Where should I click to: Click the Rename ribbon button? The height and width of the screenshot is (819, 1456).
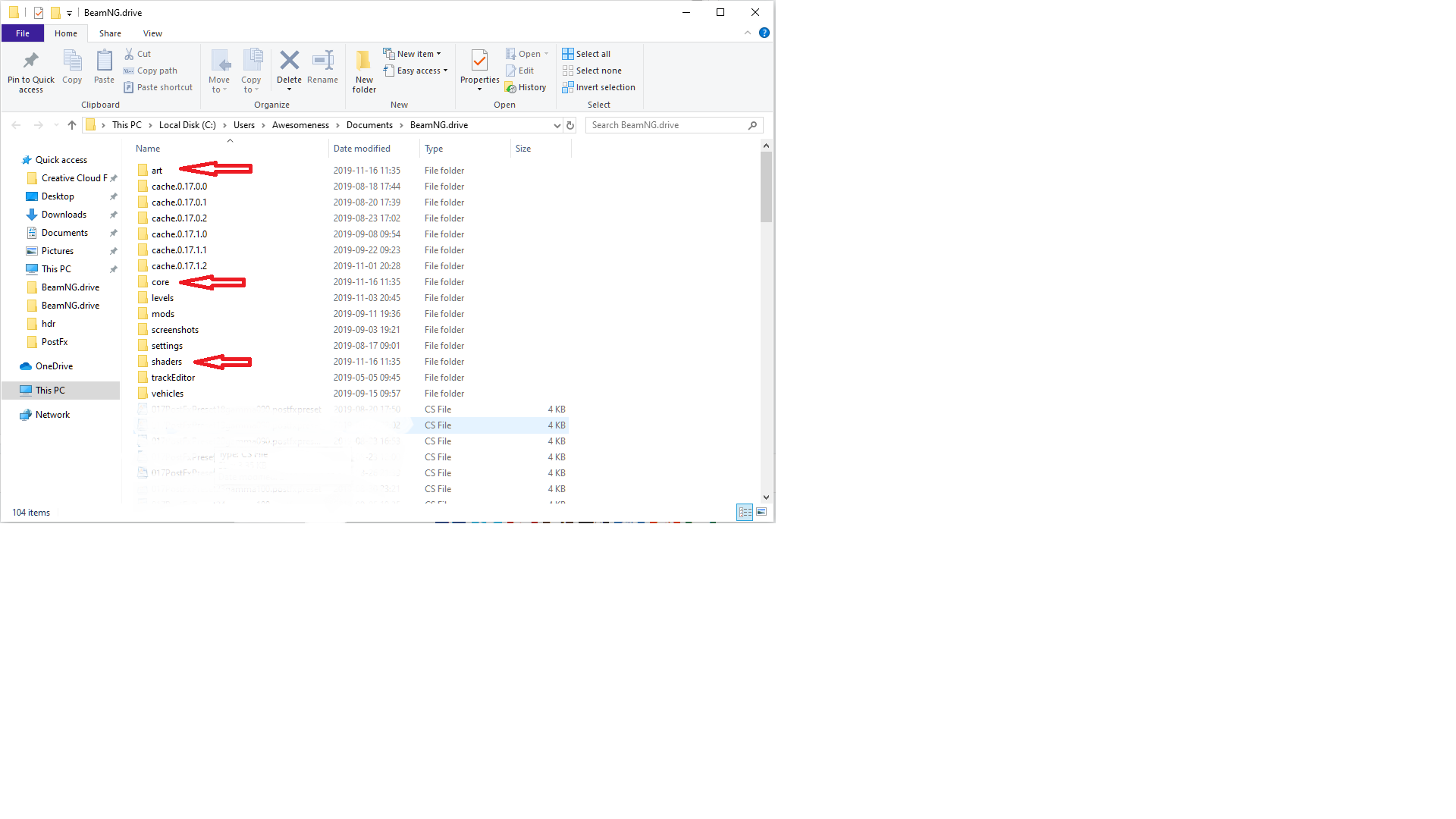click(x=323, y=67)
